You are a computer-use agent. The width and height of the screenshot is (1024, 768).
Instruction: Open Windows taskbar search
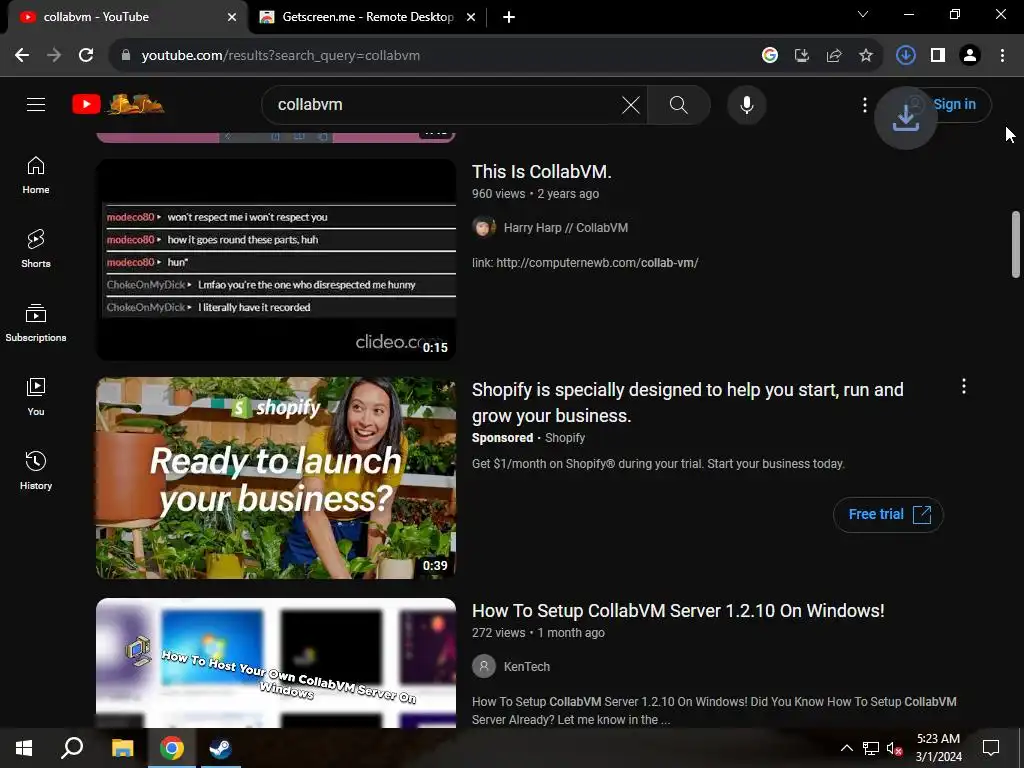[72, 748]
